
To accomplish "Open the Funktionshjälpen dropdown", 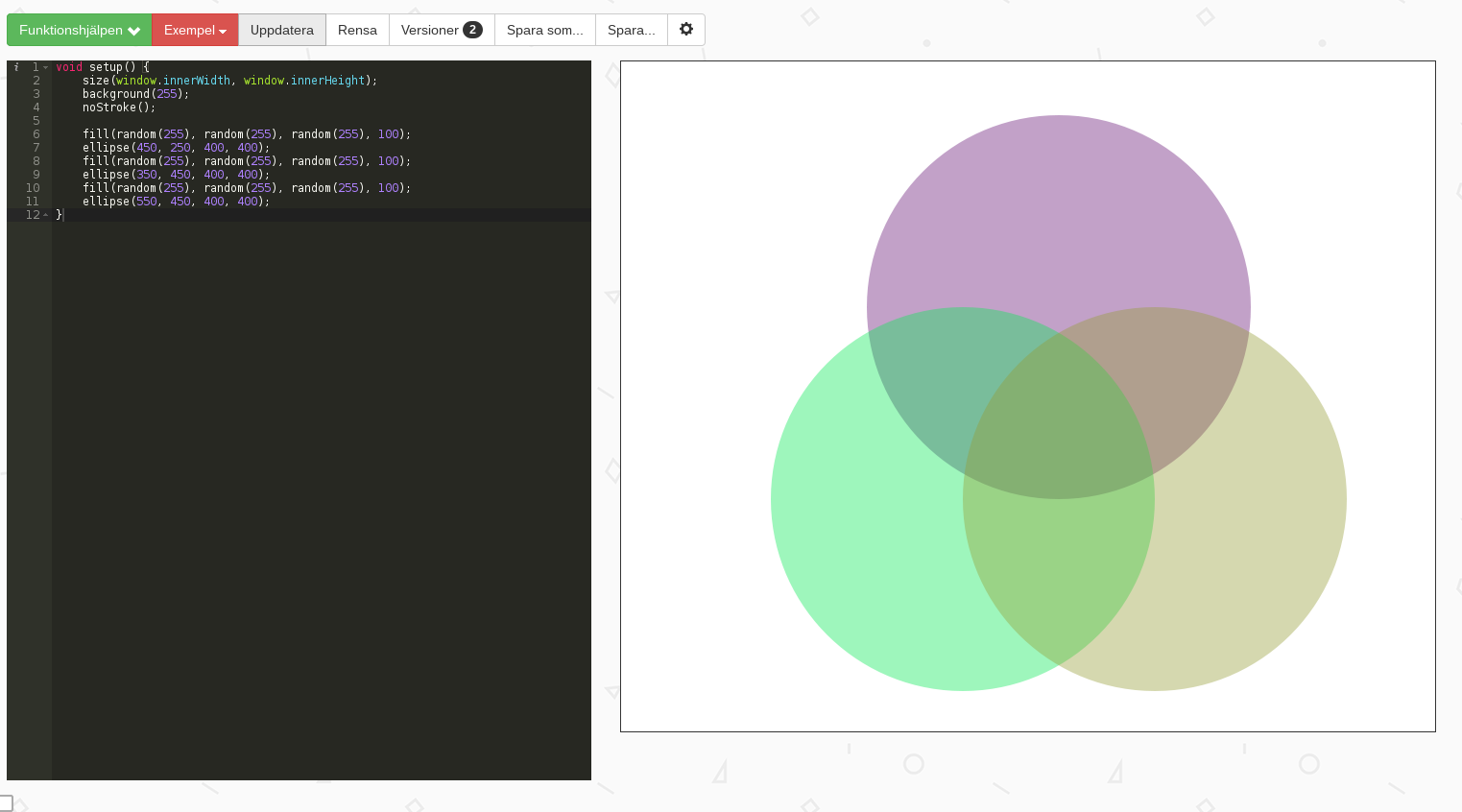I will pyautogui.click(x=80, y=30).
